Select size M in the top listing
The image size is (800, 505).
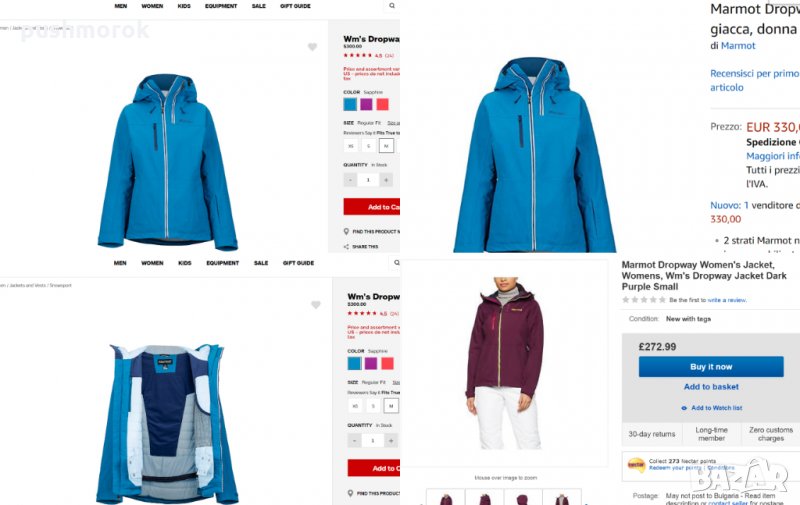coord(386,146)
